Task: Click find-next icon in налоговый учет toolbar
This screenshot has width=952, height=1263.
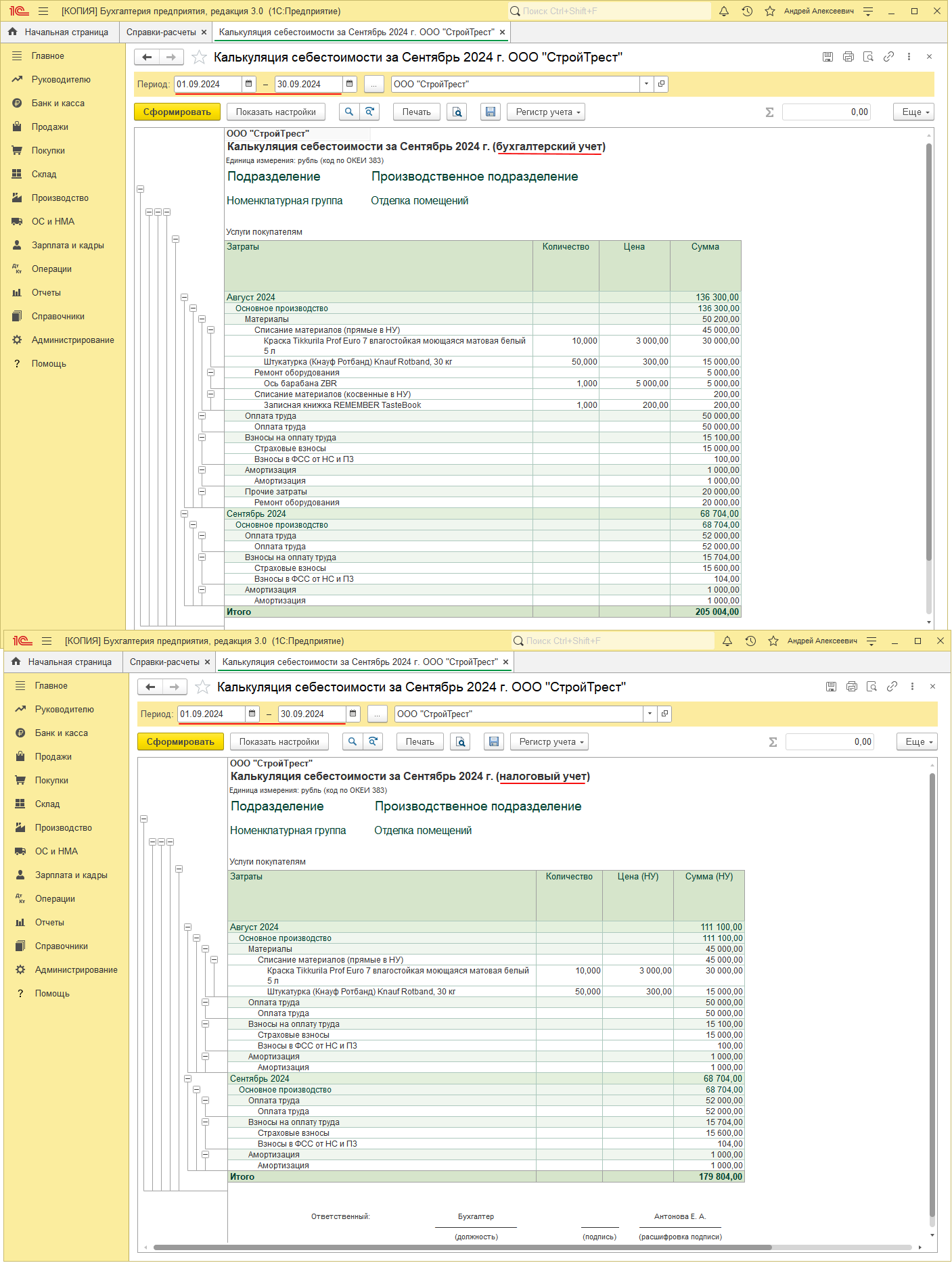Action: (373, 741)
